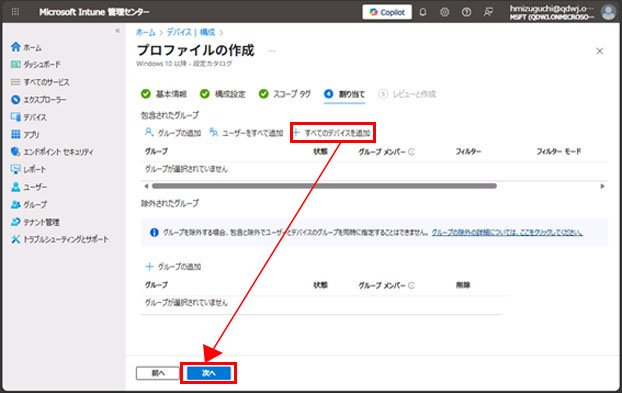
Task: Click すべてのデバイスを追加
Action: tap(332, 133)
